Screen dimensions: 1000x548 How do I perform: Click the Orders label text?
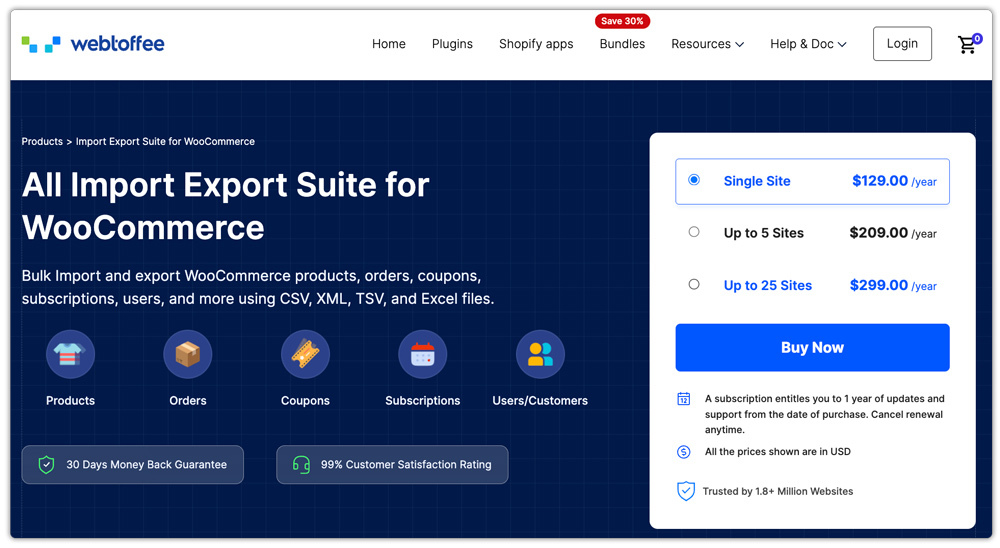pos(188,401)
